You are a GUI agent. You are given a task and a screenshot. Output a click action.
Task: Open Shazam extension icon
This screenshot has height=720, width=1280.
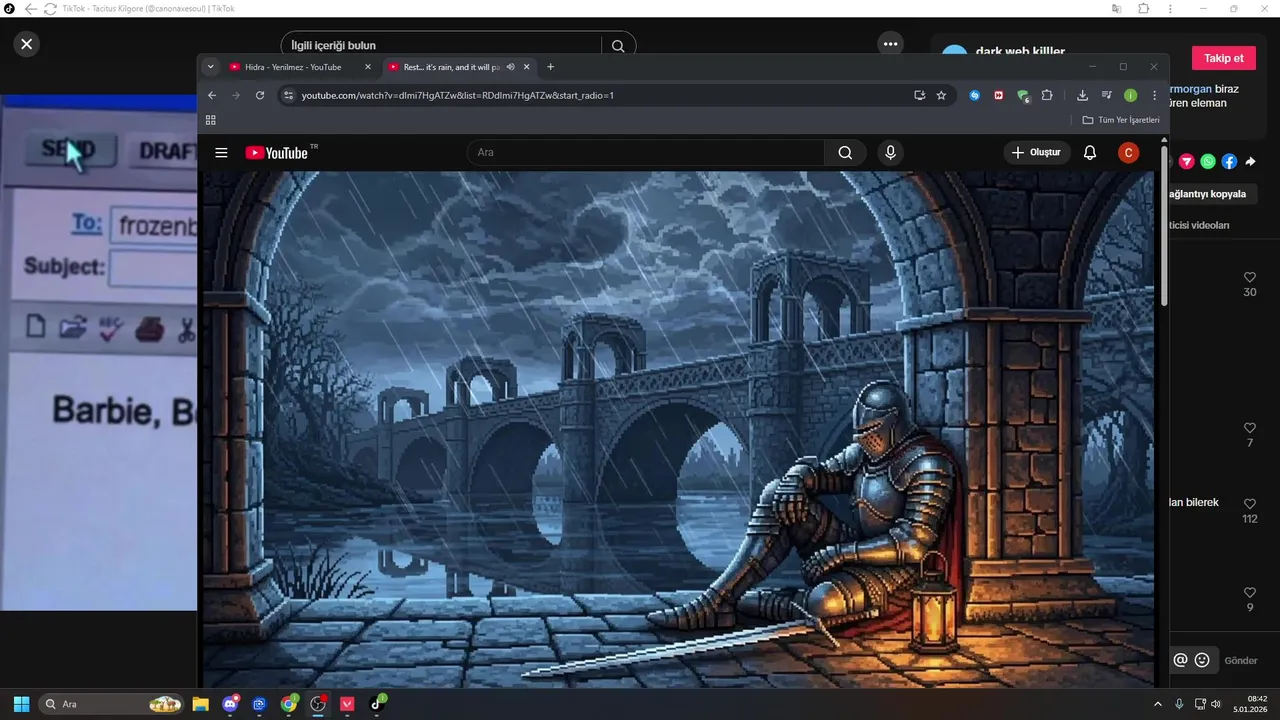(x=975, y=95)
